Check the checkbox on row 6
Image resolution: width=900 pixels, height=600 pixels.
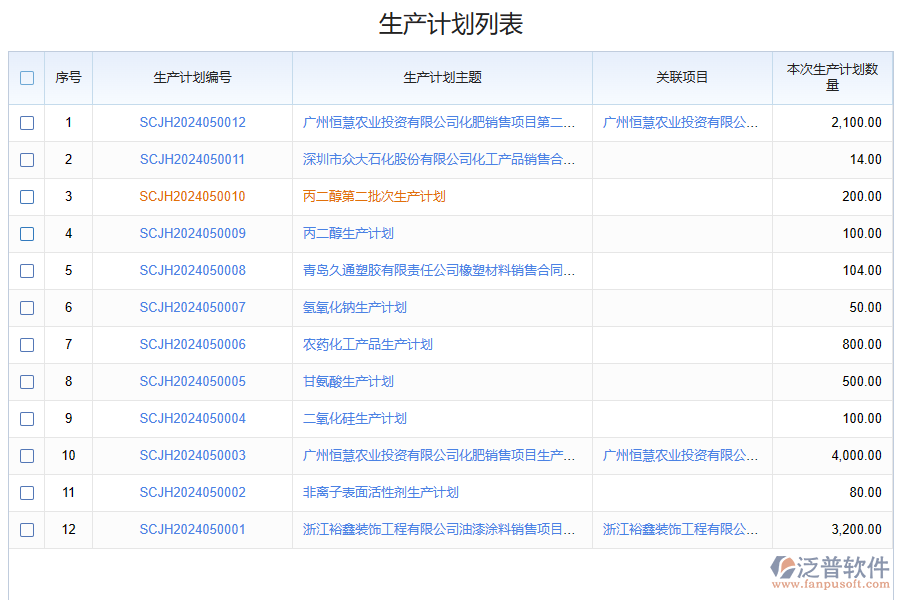26,307
